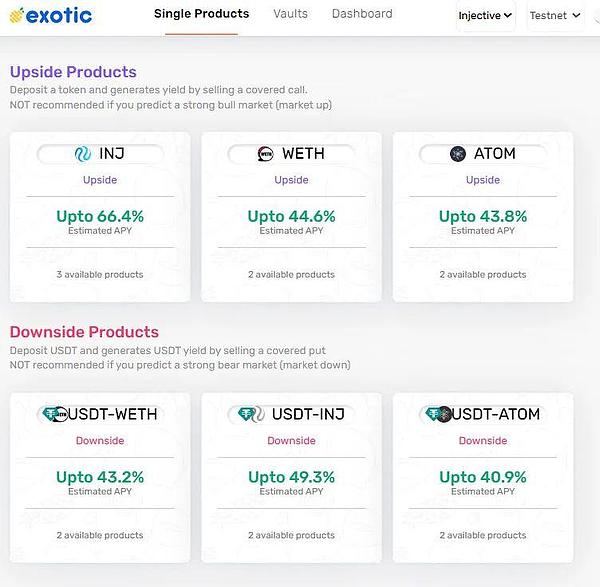Click the WETH token icon

point(265,154)
